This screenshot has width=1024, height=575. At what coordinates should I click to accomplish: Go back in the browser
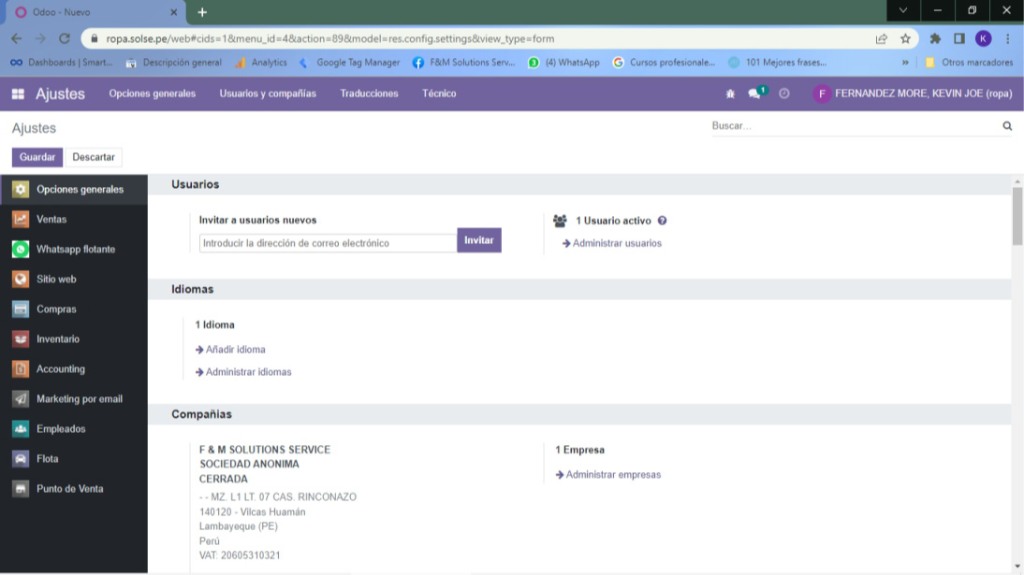(16, 39)
